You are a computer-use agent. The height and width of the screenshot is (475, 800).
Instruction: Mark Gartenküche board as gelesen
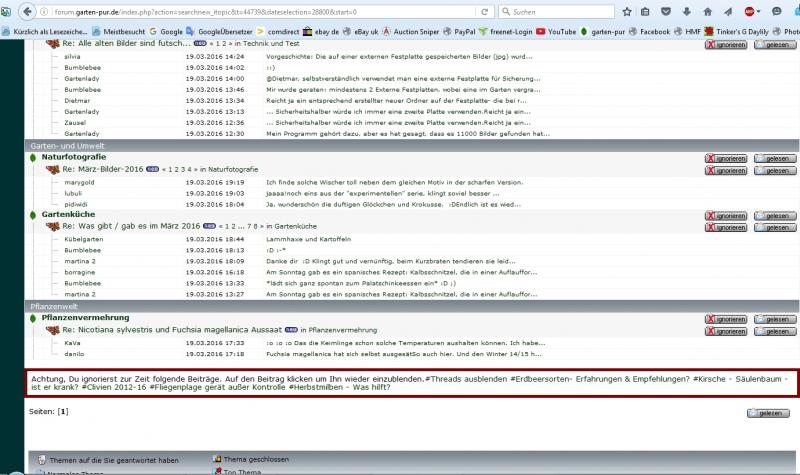click(x=775, y=215)
